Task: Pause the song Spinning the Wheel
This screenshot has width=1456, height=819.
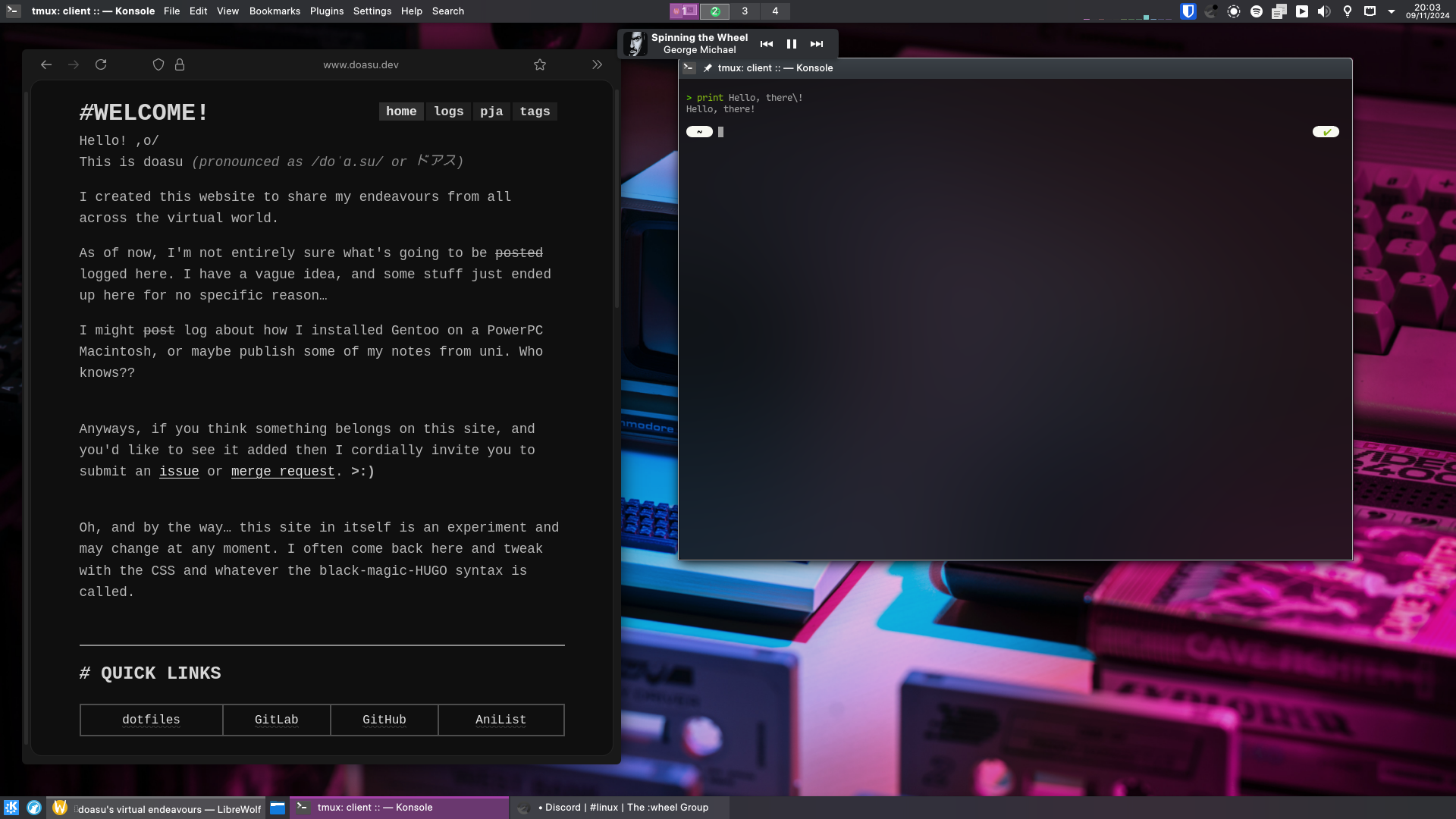Action: tap(791, 44)
